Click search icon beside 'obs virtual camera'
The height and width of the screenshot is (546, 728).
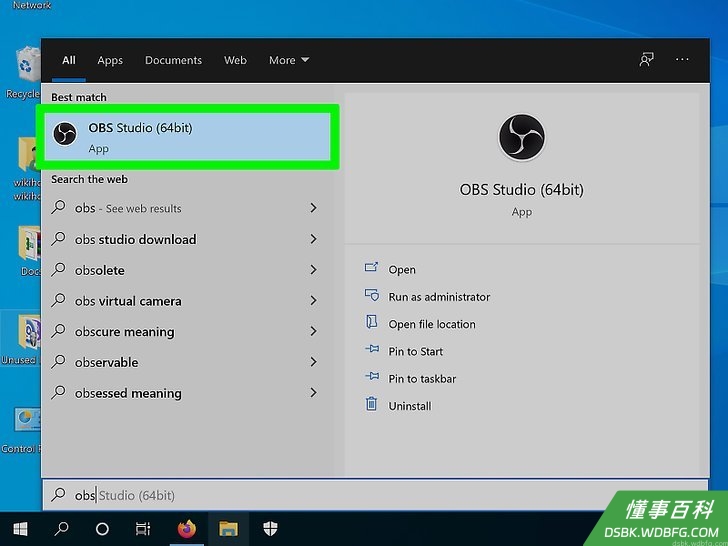click(58, 300)
